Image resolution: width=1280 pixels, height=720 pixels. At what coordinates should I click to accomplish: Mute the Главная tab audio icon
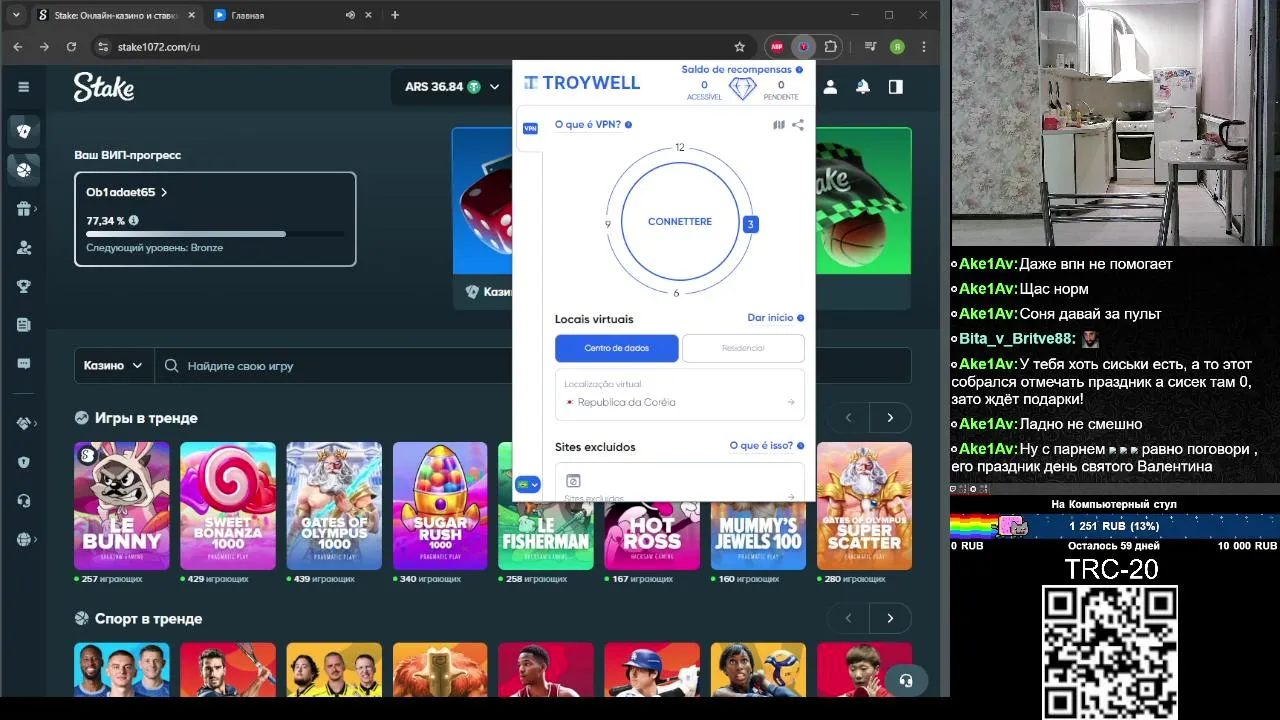tap(350, 15)
